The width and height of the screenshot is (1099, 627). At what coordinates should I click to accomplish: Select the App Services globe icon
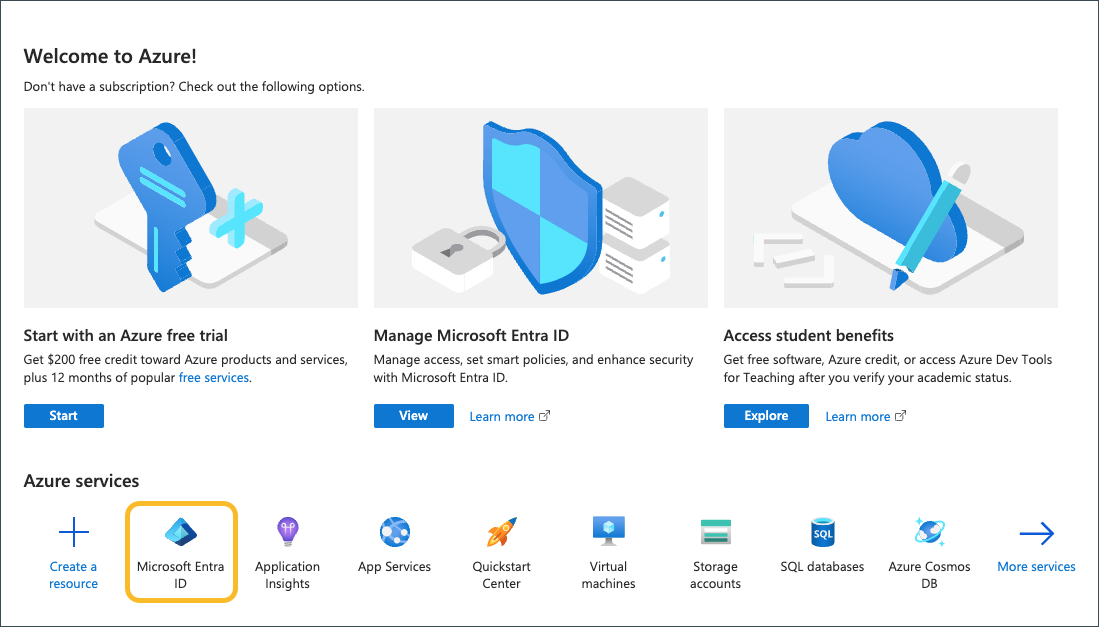[x=395, y=532]
